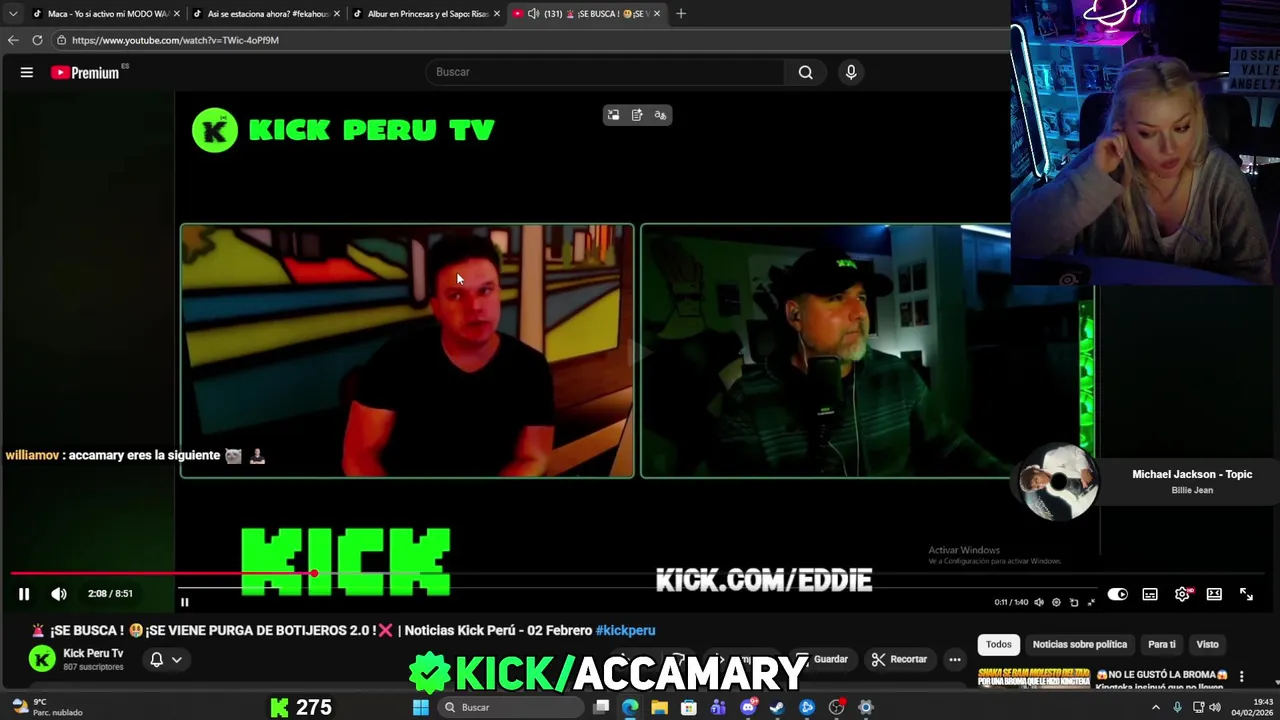Open Microsoft Edge from the taskbar

[x=630, y=707]
